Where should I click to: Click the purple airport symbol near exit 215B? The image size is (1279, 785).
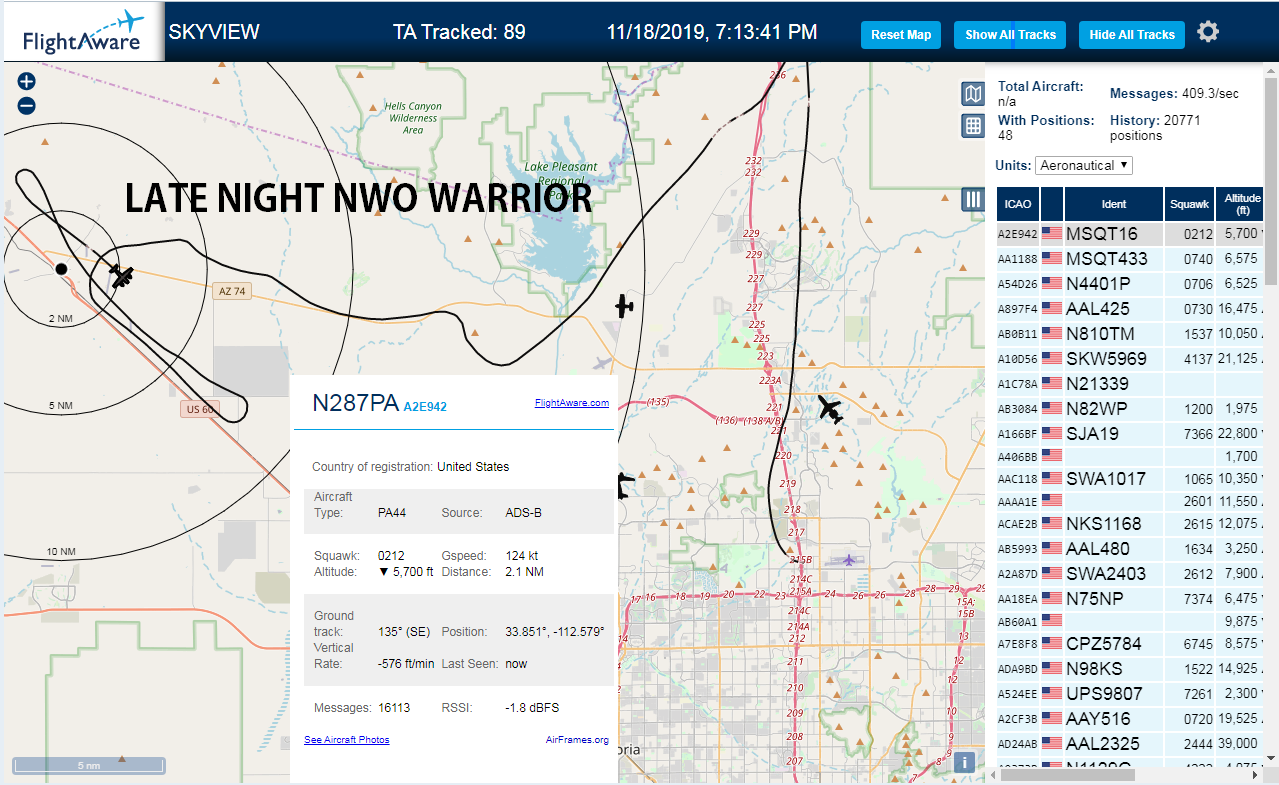pos(849,559)
